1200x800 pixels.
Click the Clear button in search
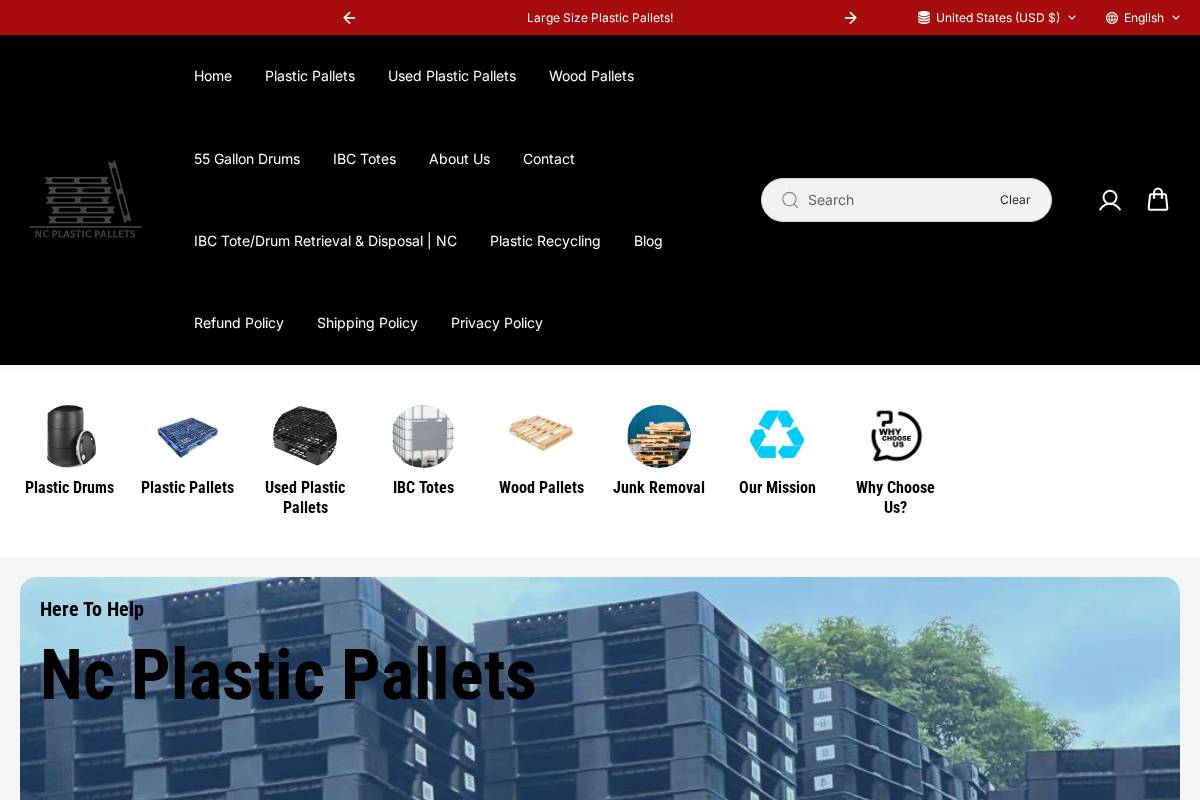tap(1015, 200)
